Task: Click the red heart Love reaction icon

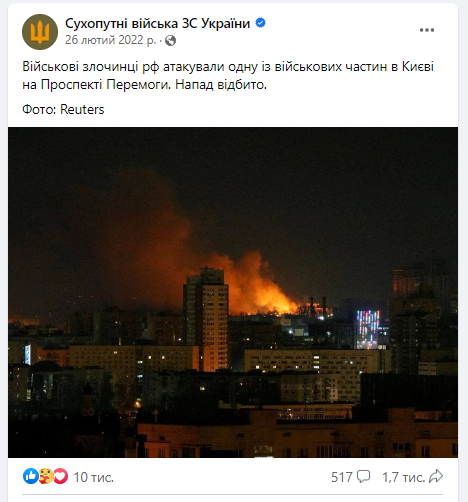Action: 61,476
